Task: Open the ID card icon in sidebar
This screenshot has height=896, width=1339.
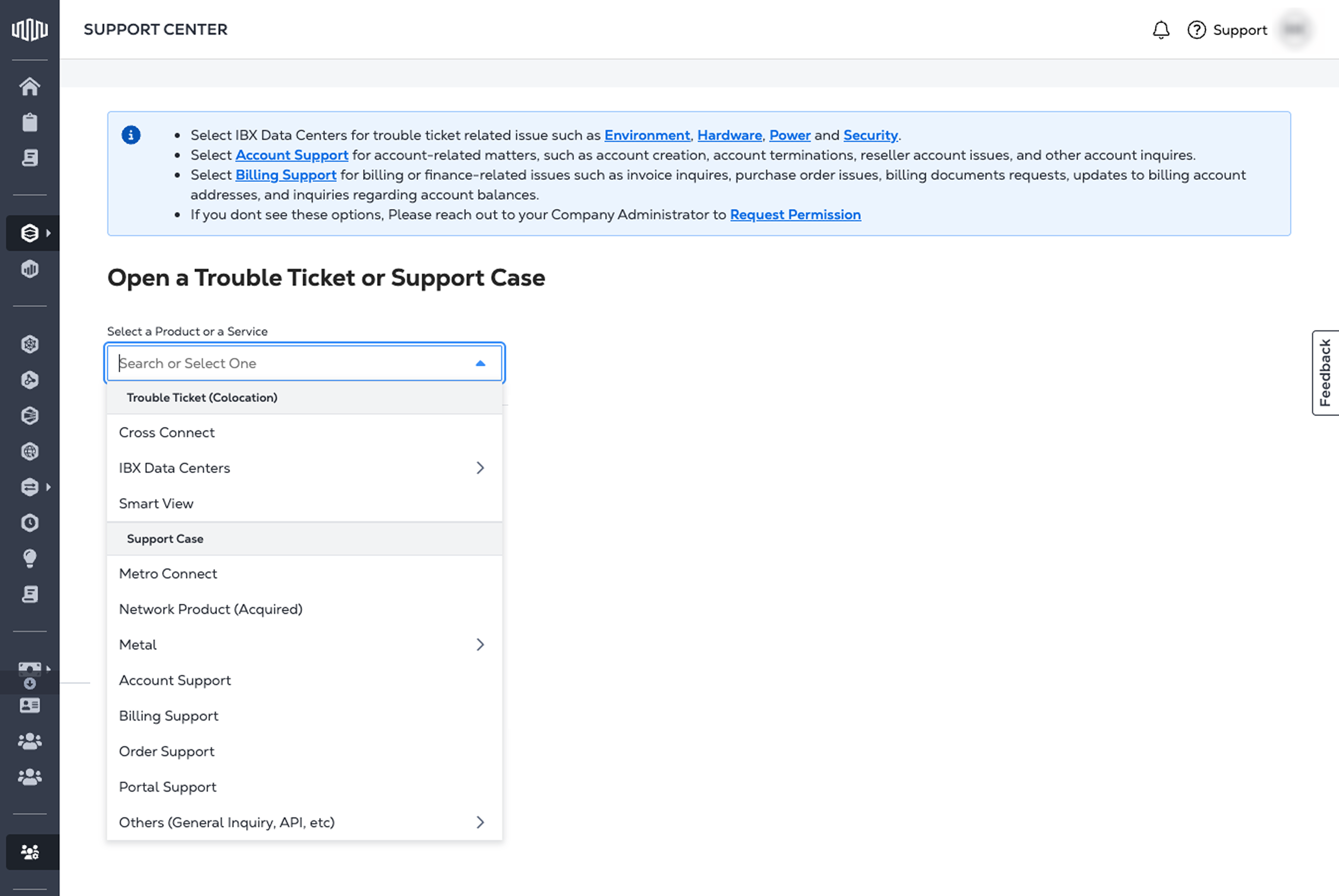Action: [30, 706]
